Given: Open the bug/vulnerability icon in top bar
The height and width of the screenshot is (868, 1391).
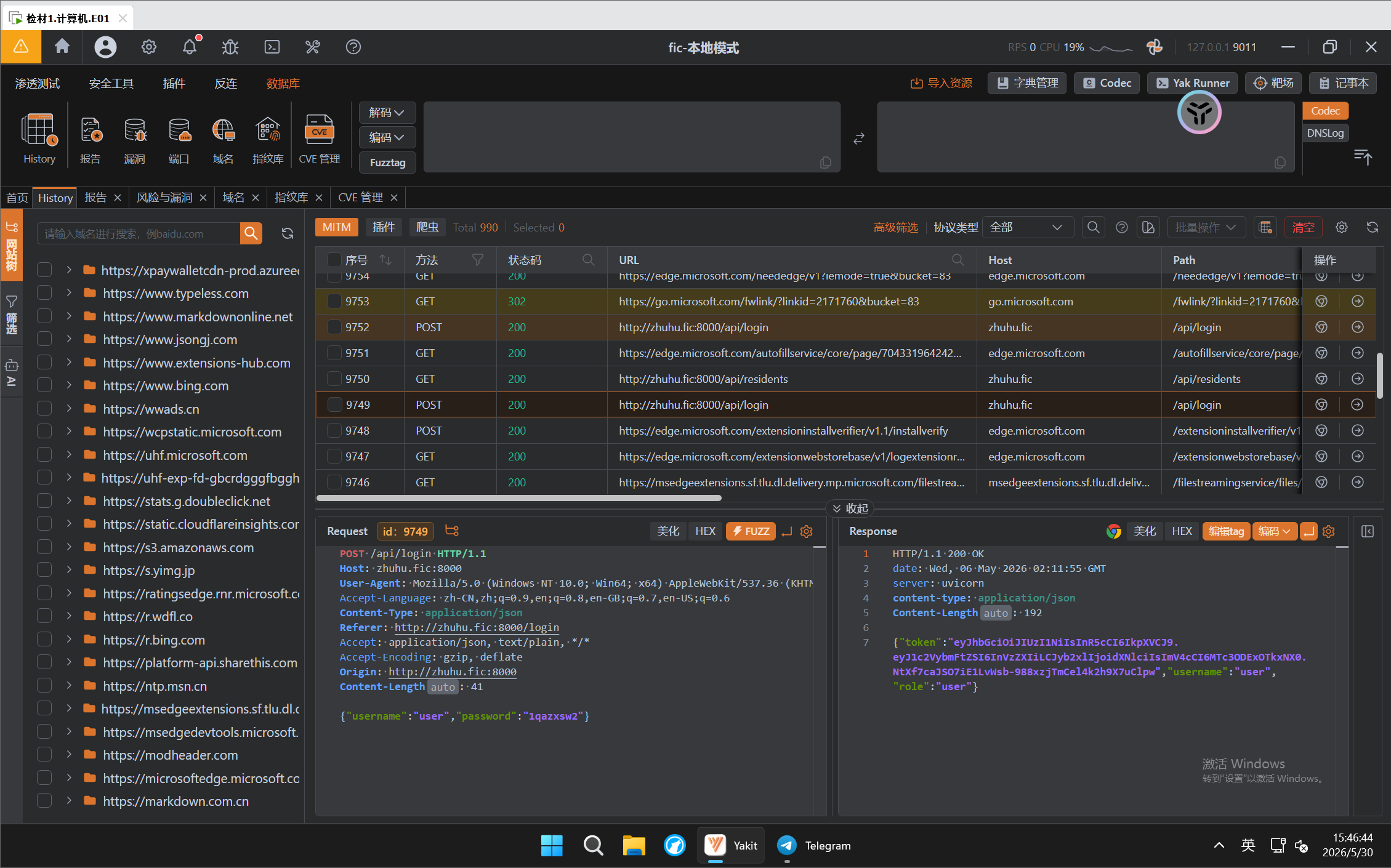Looking at the screenshot, I should coord(230,47).
